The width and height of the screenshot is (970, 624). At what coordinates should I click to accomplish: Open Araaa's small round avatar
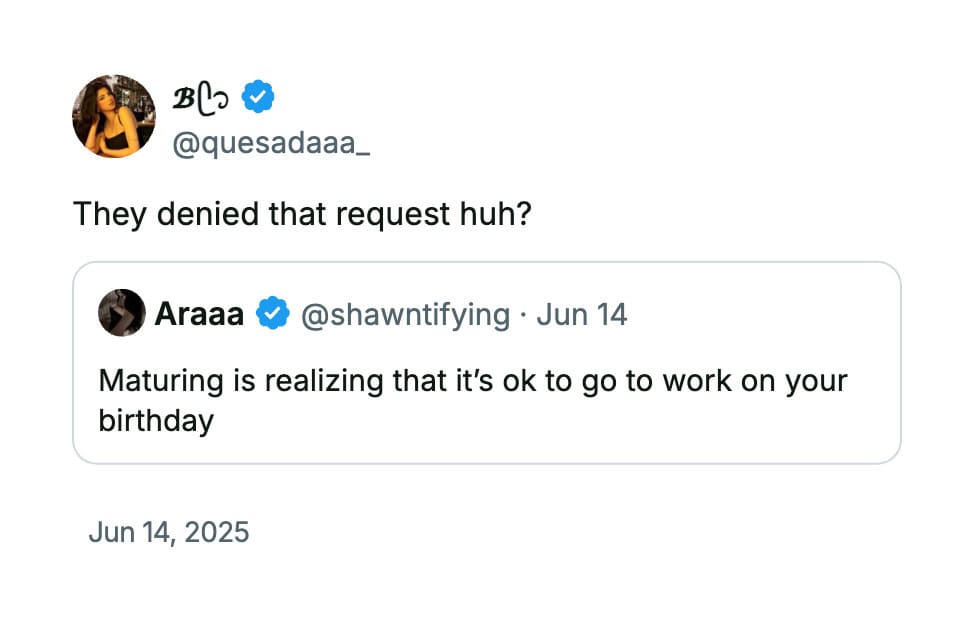tap(122, 313)
